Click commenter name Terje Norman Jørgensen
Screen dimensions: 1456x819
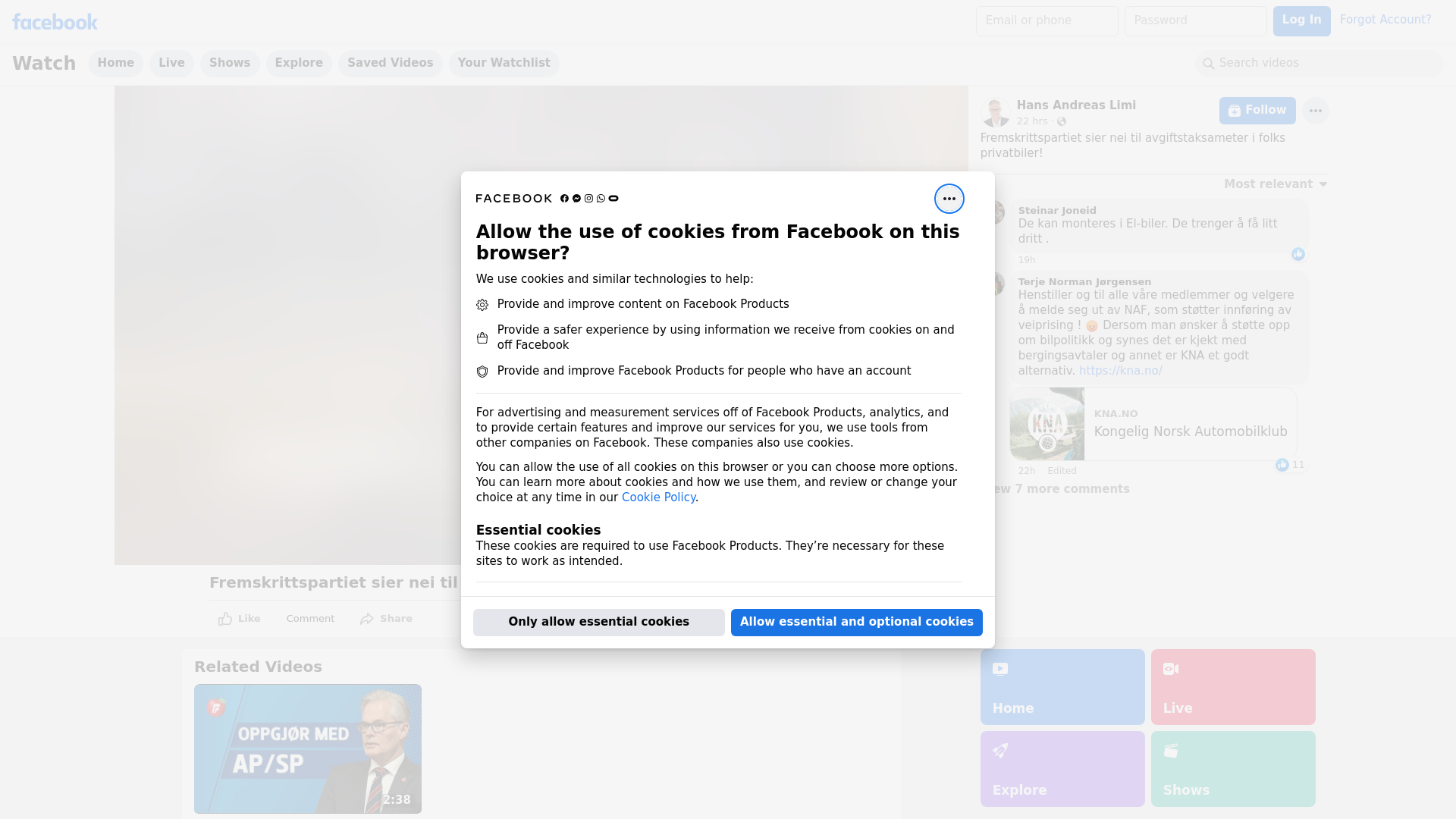1084,282
